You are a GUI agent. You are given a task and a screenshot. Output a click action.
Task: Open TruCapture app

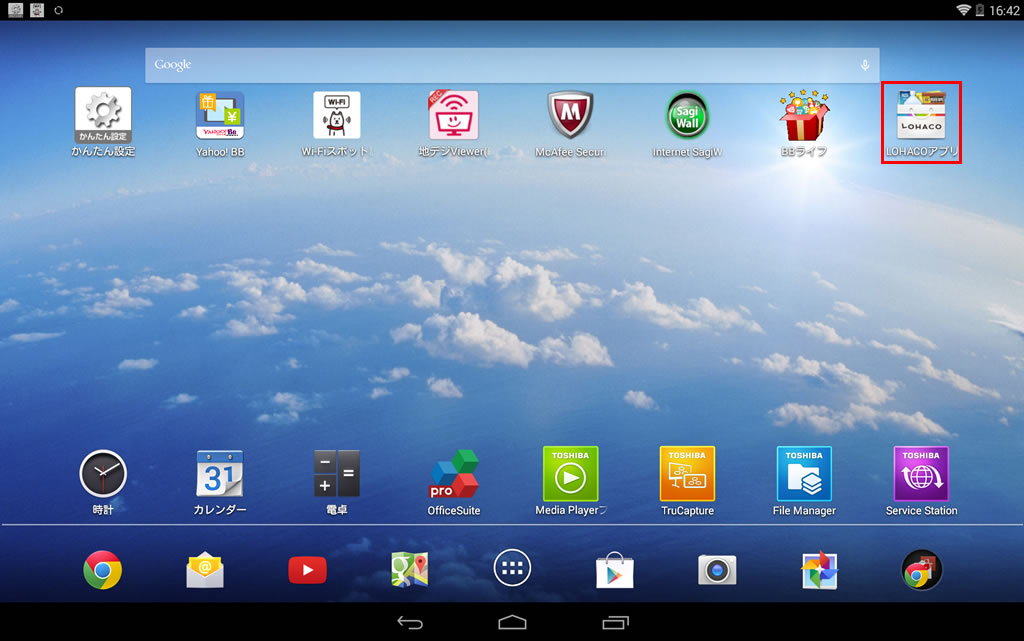coord(687,474)
